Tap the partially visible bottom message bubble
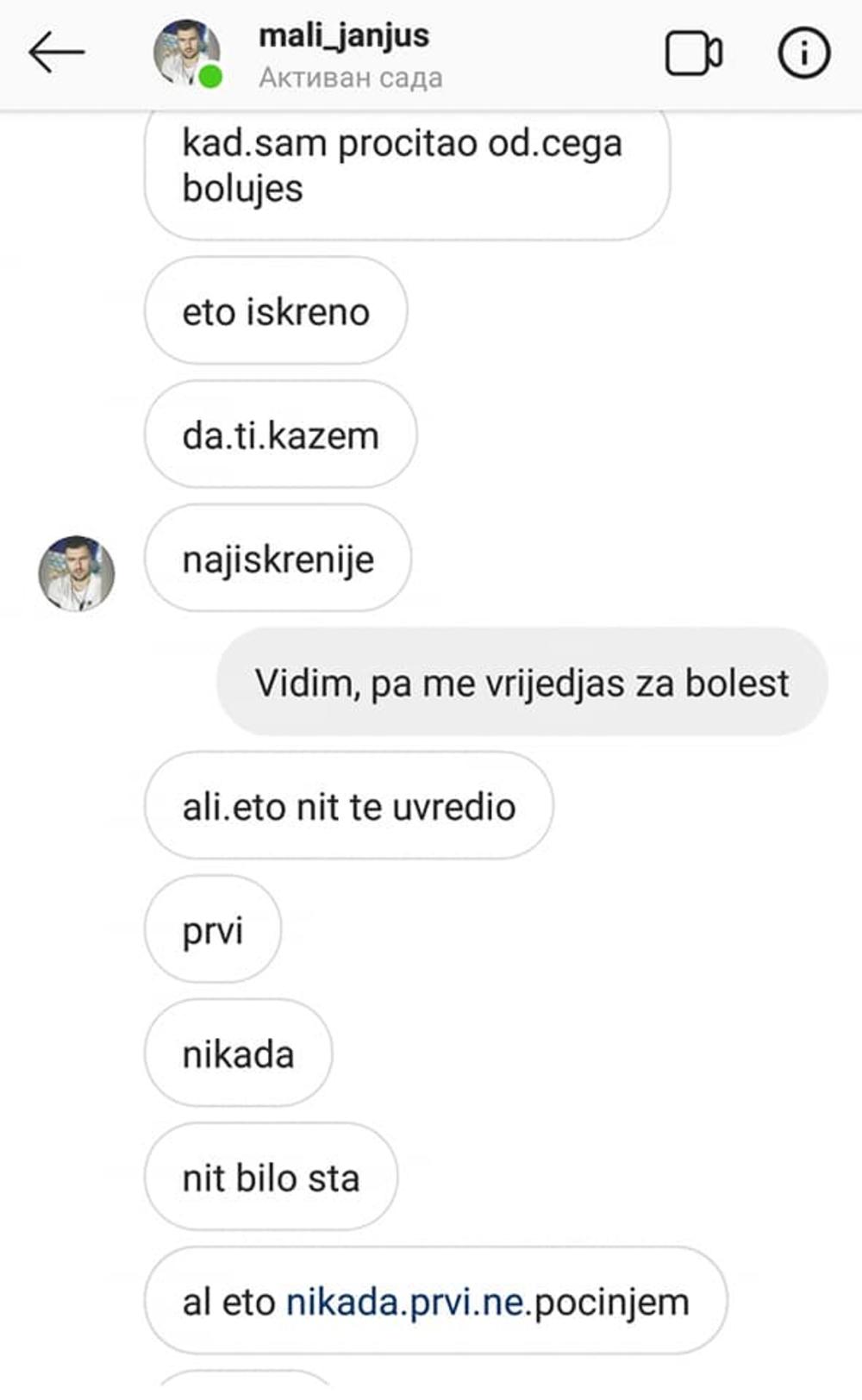The width and height of the screenshot is (862, 1400). pos(245,1381)
